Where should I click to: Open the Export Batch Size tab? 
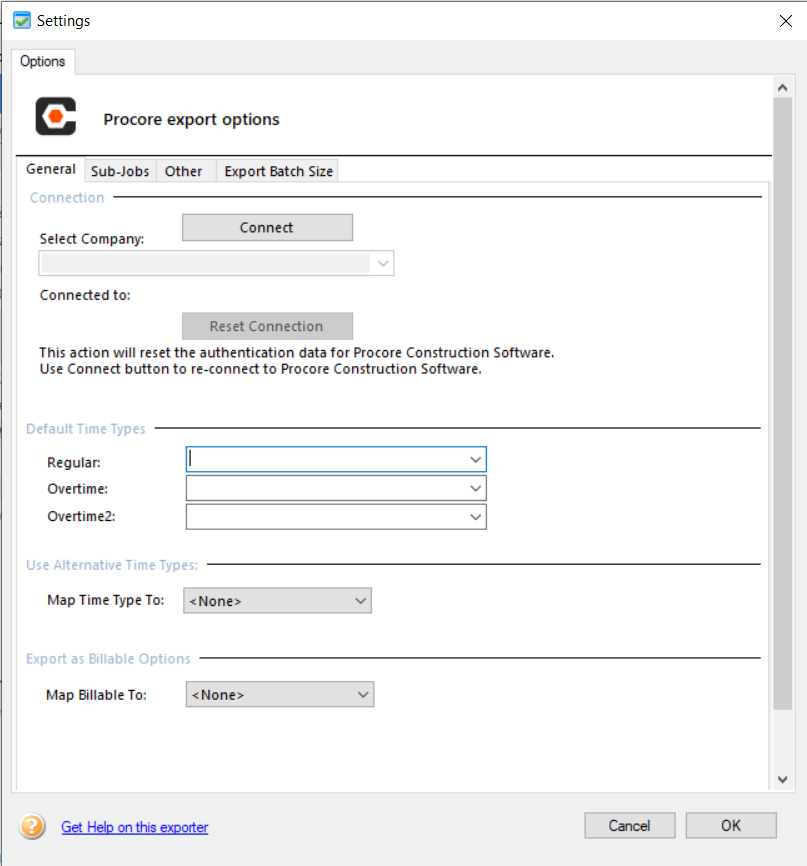click(278, 171)
